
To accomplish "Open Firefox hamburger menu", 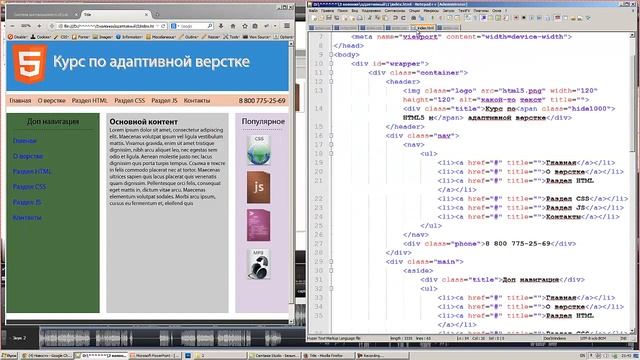I will click(287, 26).
